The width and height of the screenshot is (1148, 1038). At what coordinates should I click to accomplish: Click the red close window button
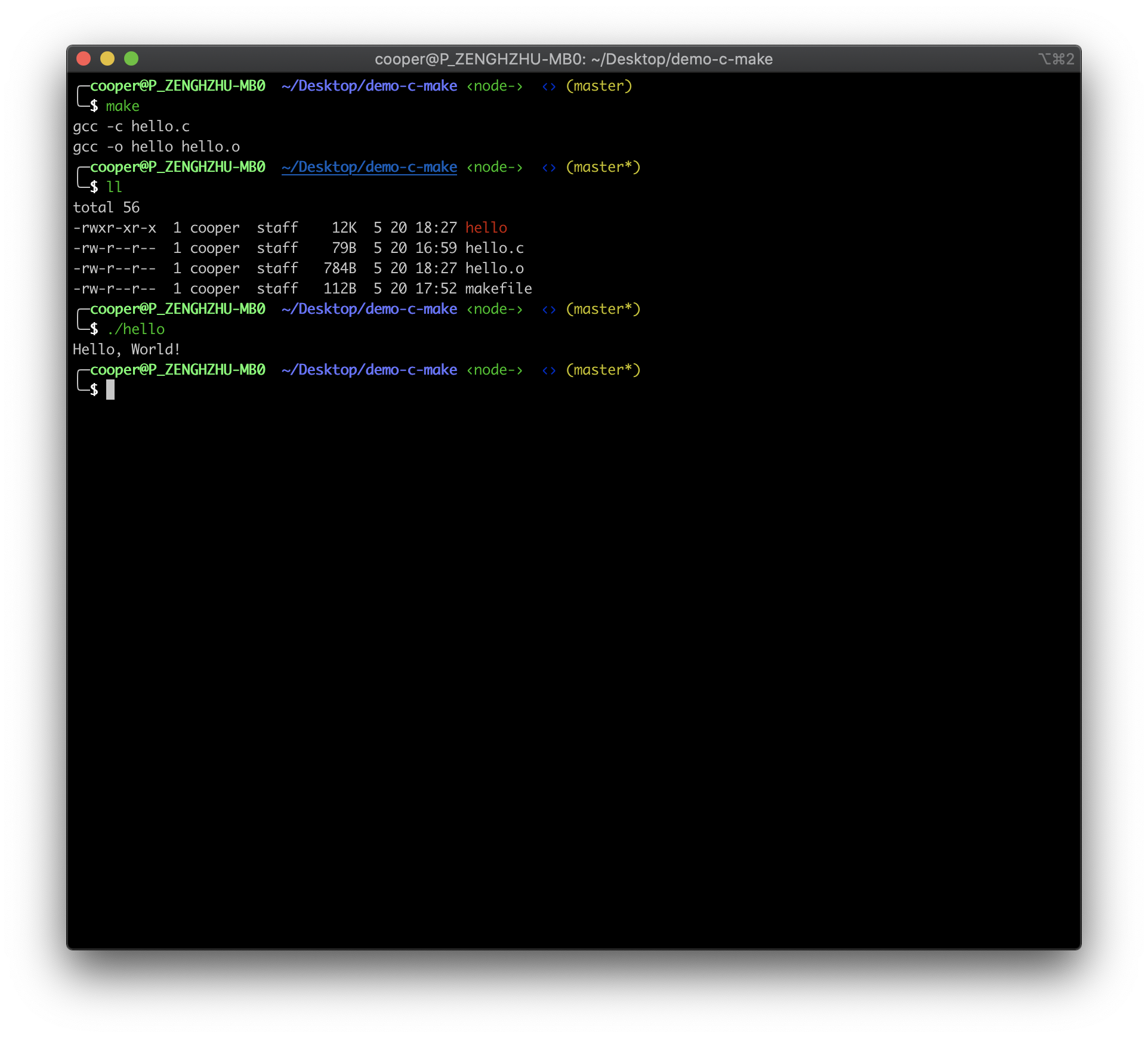coord(84,58)
